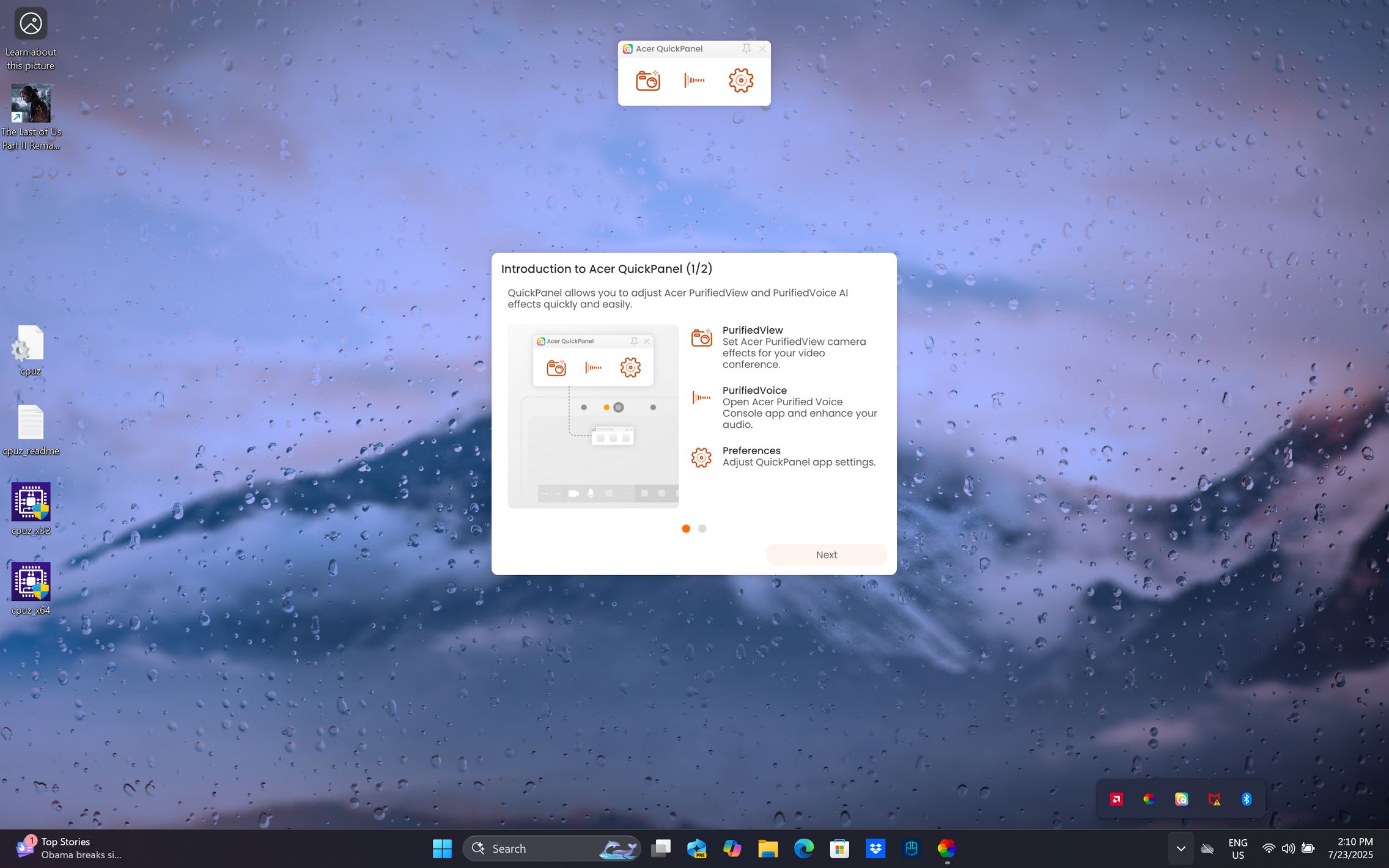Click the taskbar Search box

551,848
